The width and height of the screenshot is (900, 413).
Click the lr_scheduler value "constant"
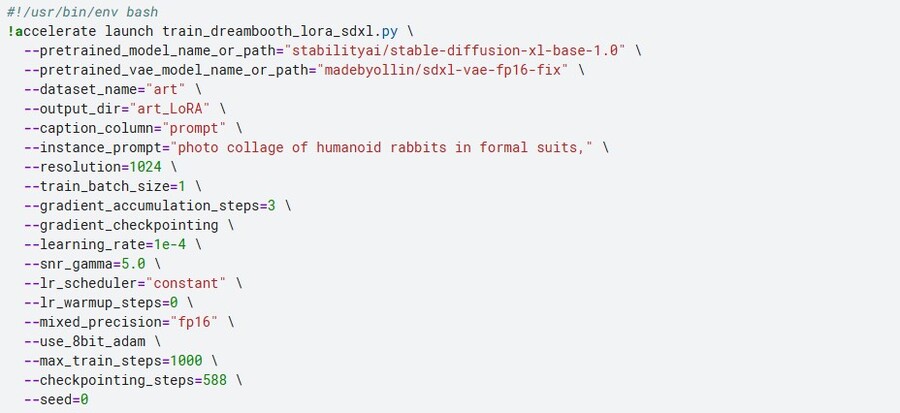[186, 283]
